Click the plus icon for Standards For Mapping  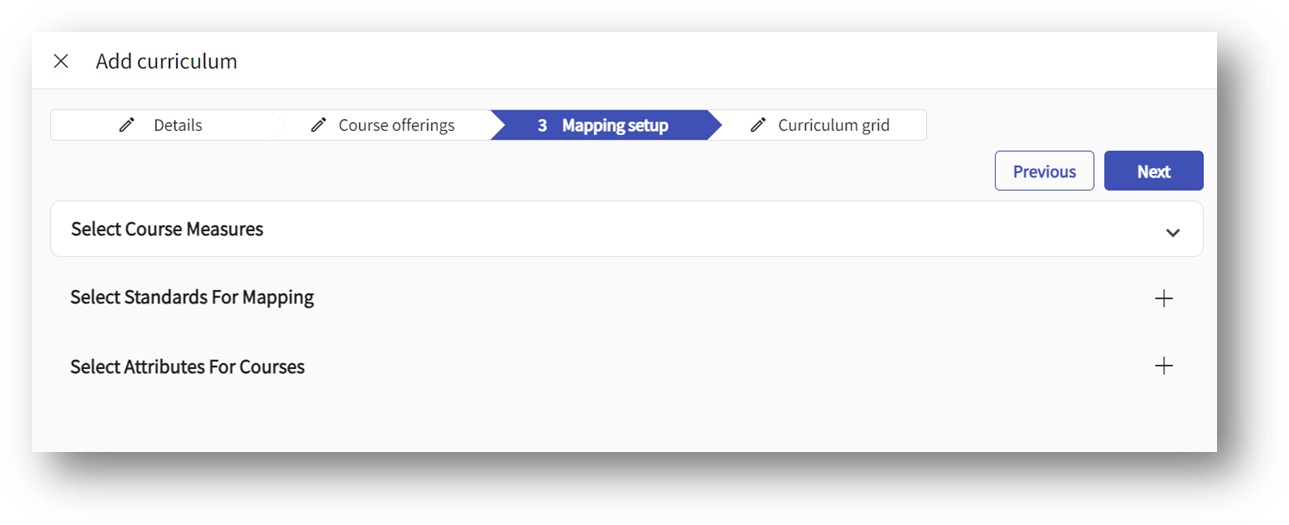pos(1163,298)
